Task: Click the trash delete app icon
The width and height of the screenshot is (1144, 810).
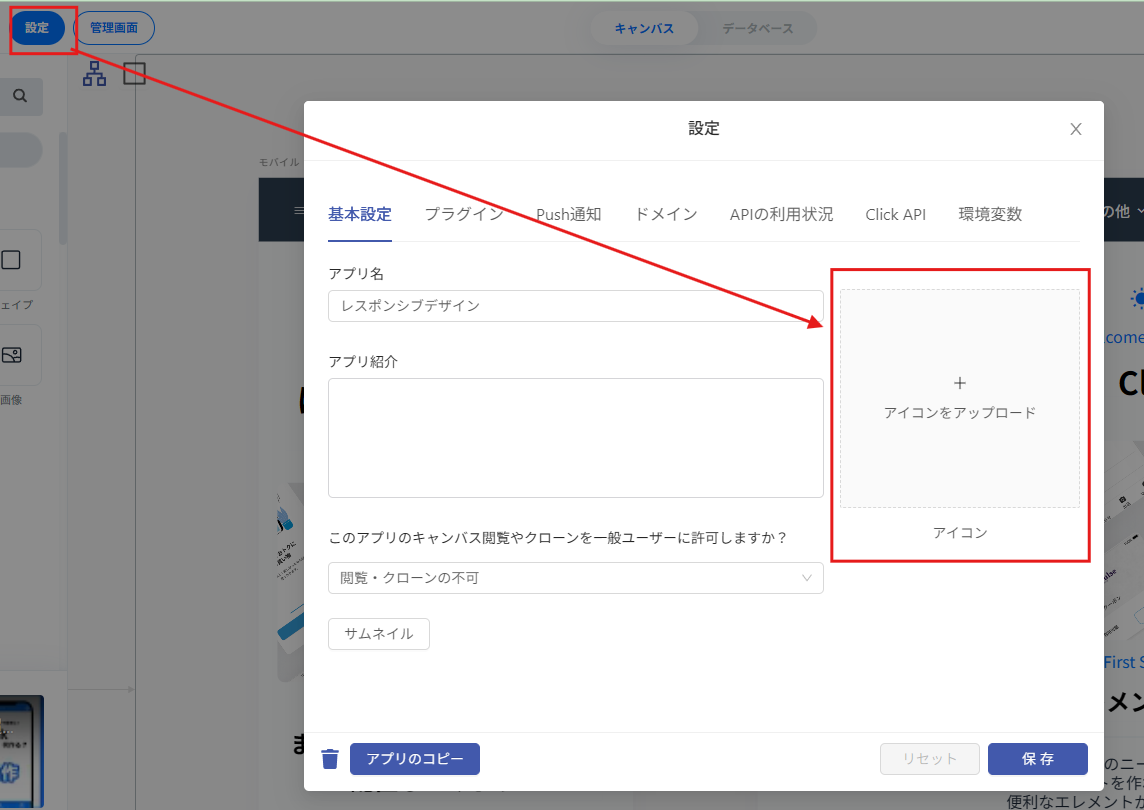Action: [330, 759]
